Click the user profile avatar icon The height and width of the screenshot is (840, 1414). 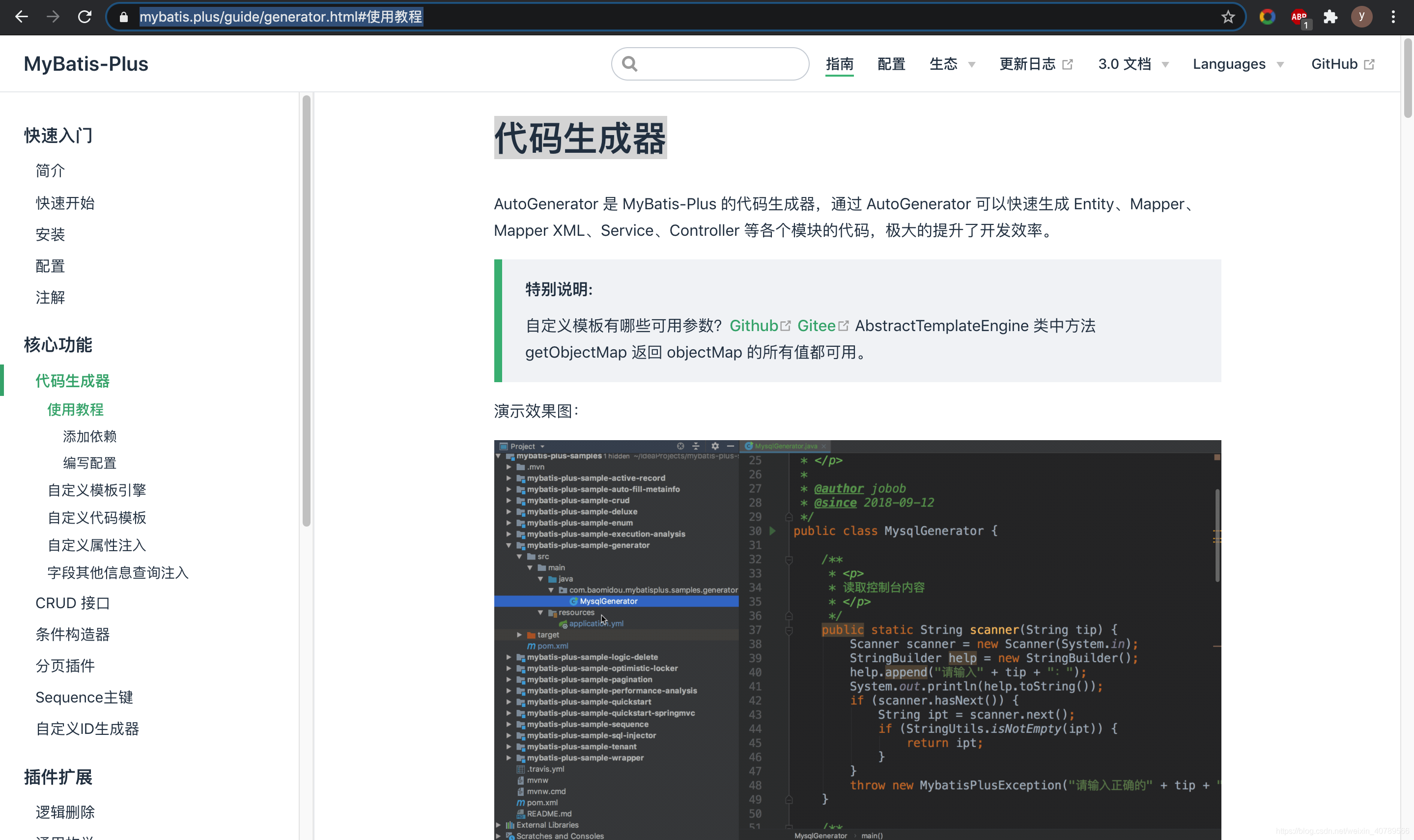1361,17
